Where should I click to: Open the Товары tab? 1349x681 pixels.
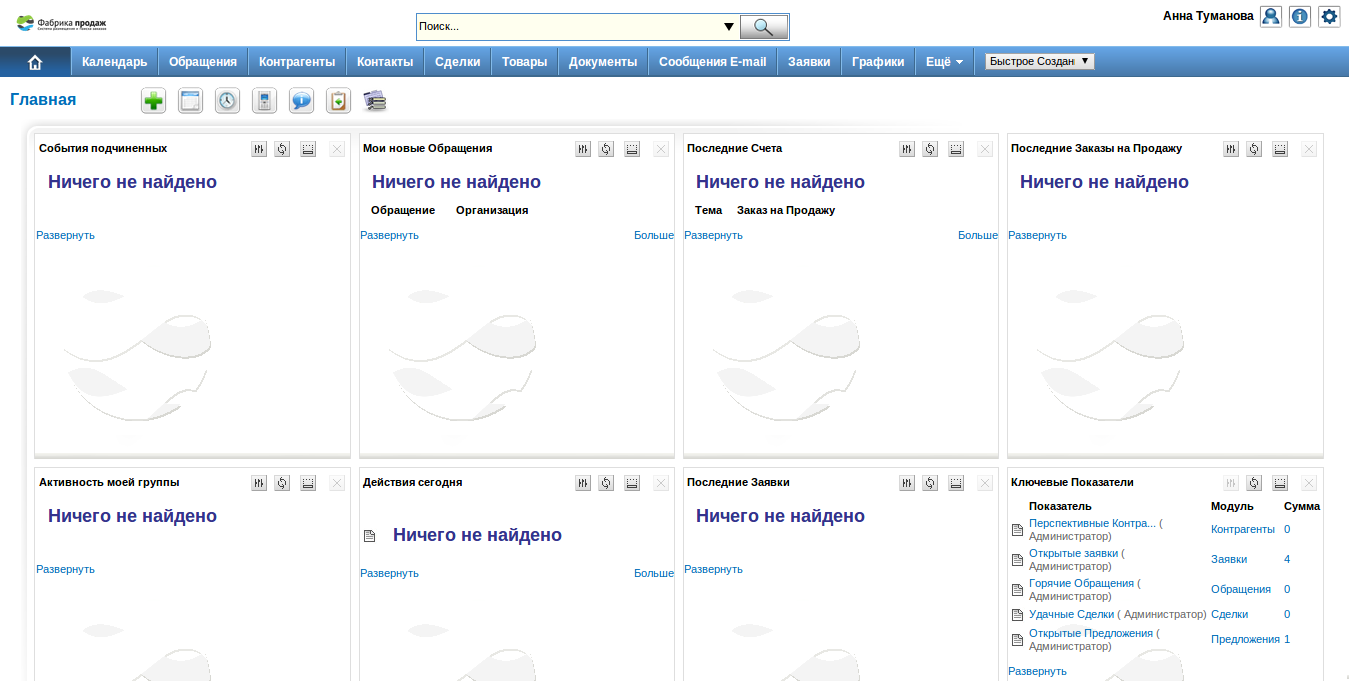[525, 62]
